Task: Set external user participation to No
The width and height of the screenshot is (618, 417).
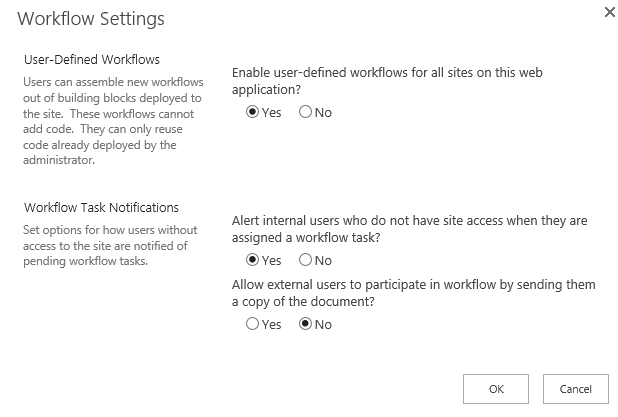Action: 306,324
